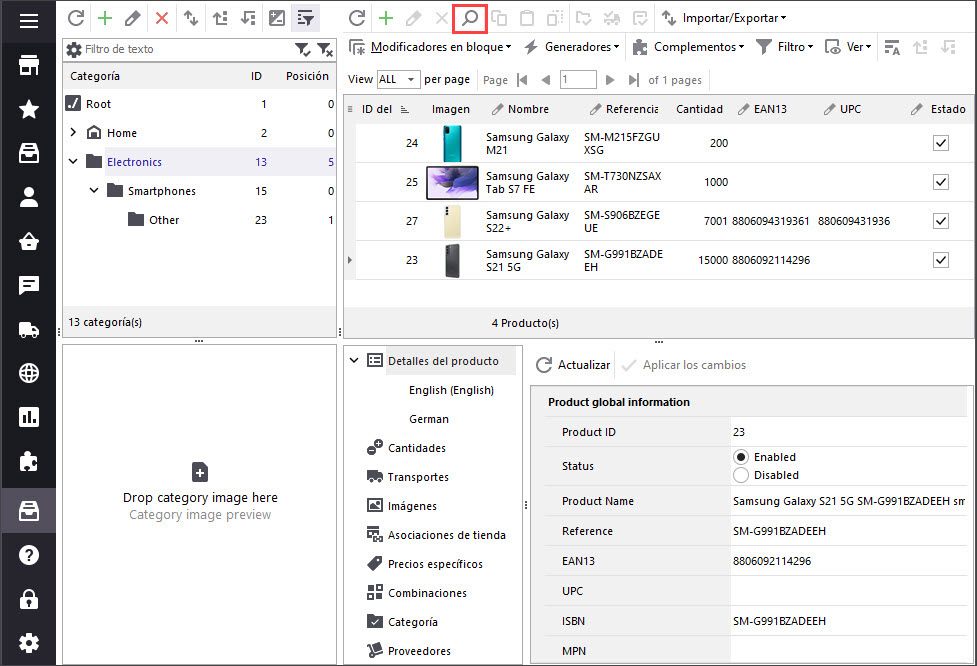Open the Transportes section
Viewport: 977px width, 666px height.
417,477
